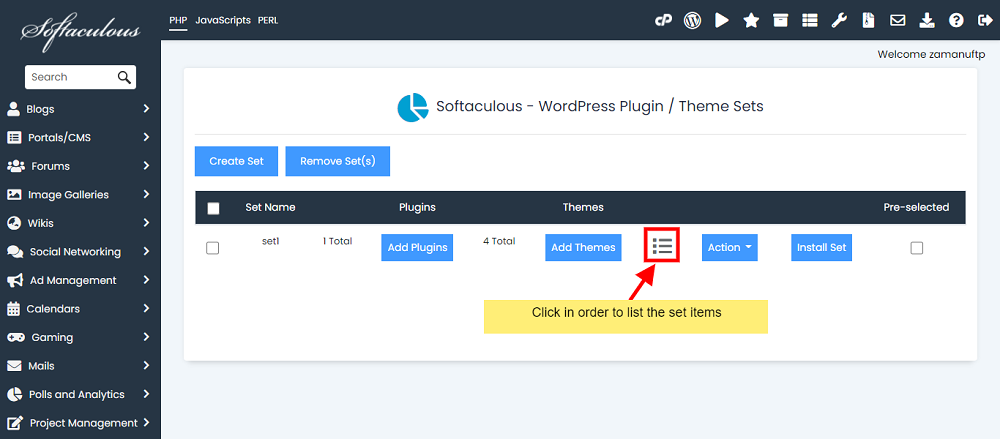Click the star ratings icon
The image size is (1000, 439).
pos(751,20)
